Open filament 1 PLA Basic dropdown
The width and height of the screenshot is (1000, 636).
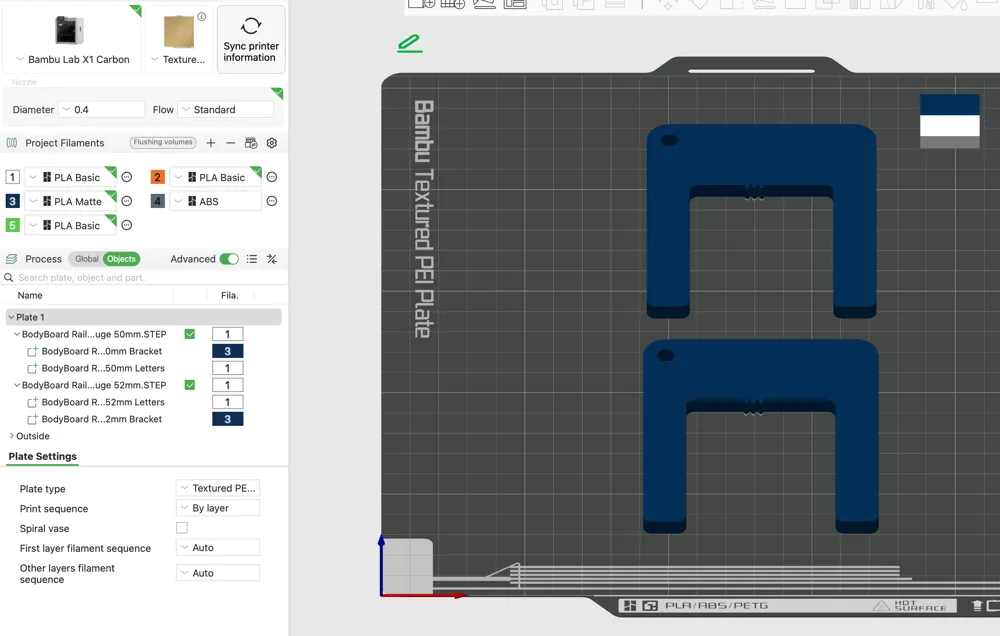[70, 177]
